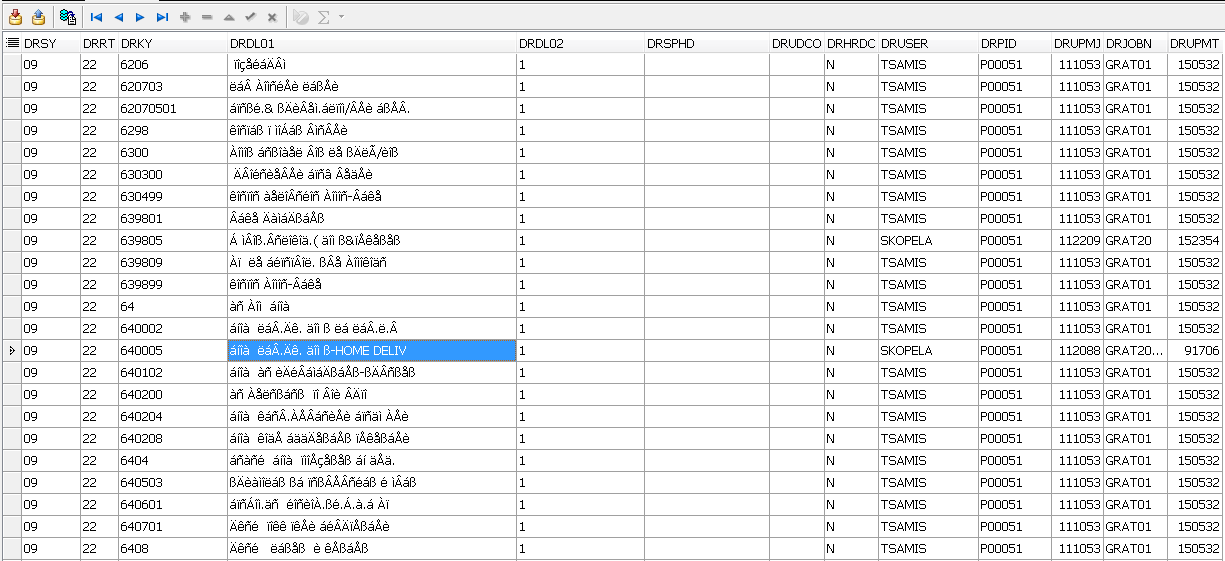
Task: Select DRKY cell 640200
Action: tap(172, 395)
